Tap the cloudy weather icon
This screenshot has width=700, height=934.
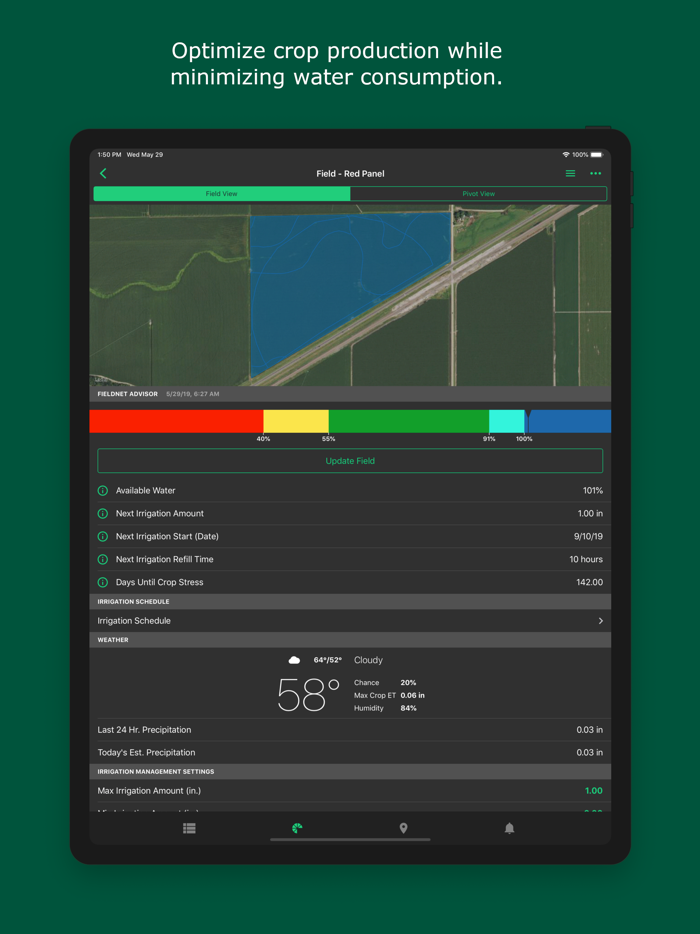294,660
